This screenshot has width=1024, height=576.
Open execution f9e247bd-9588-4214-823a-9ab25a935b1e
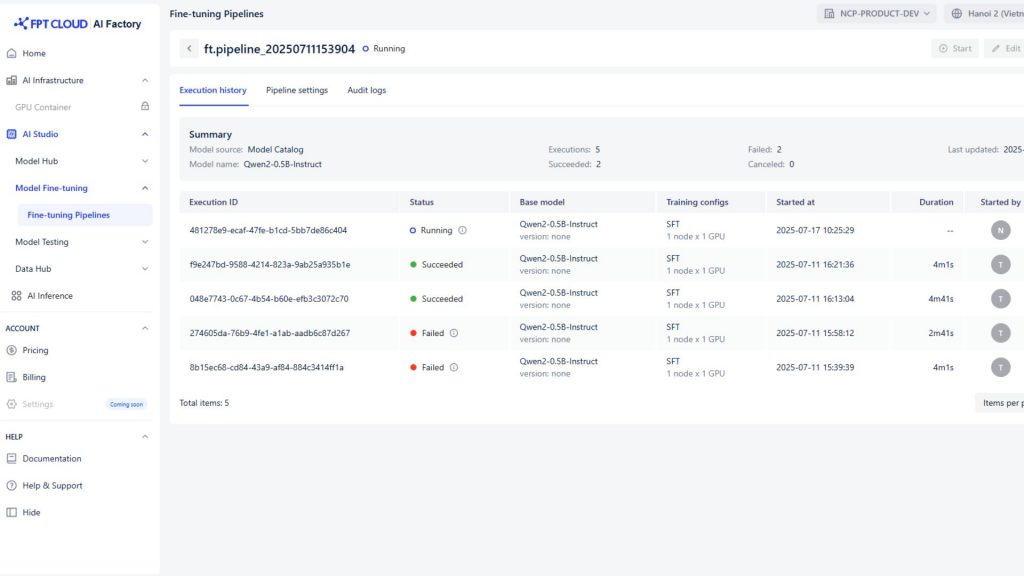(x=270, y=264)
